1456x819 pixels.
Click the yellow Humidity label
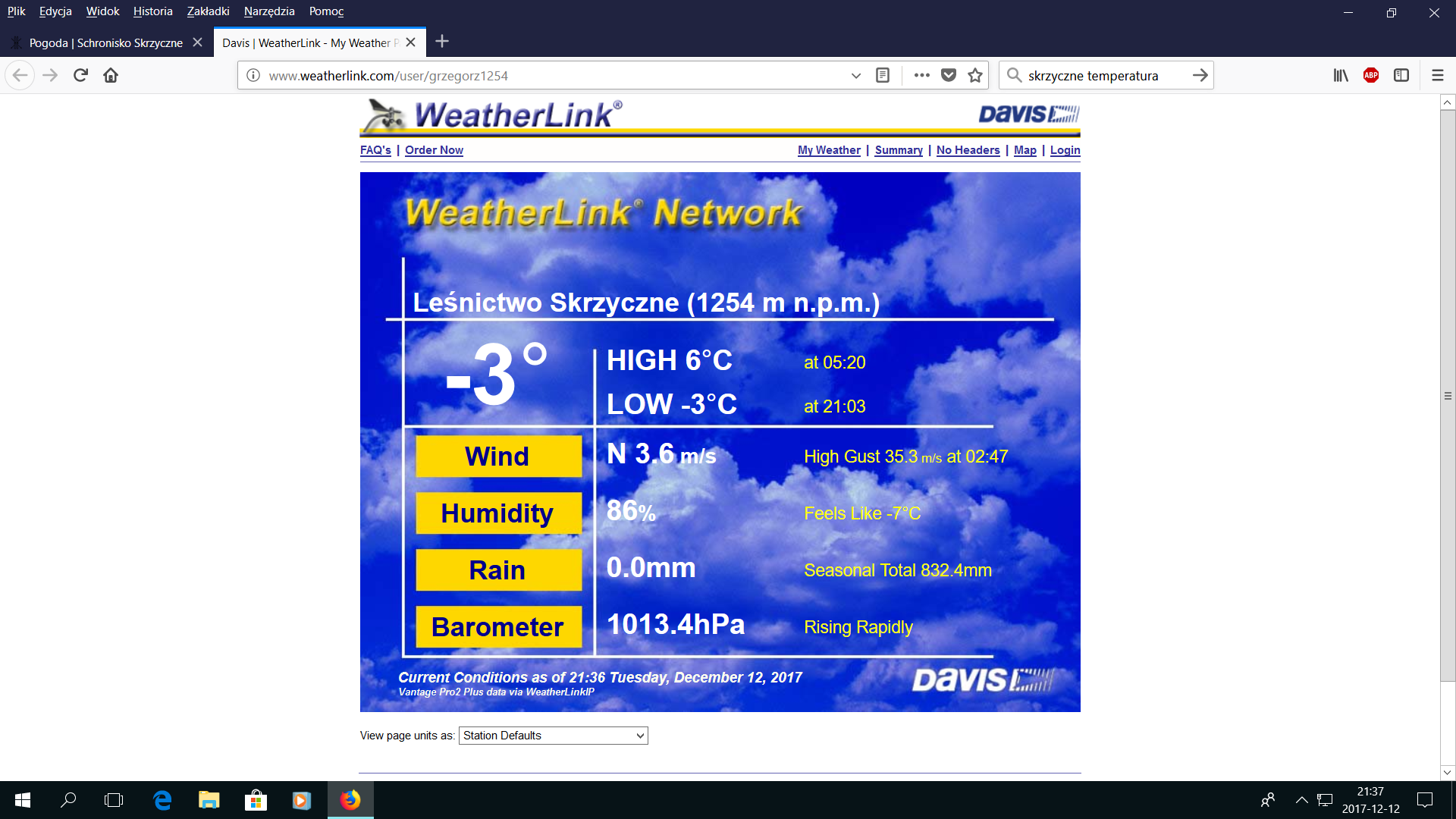498,513
